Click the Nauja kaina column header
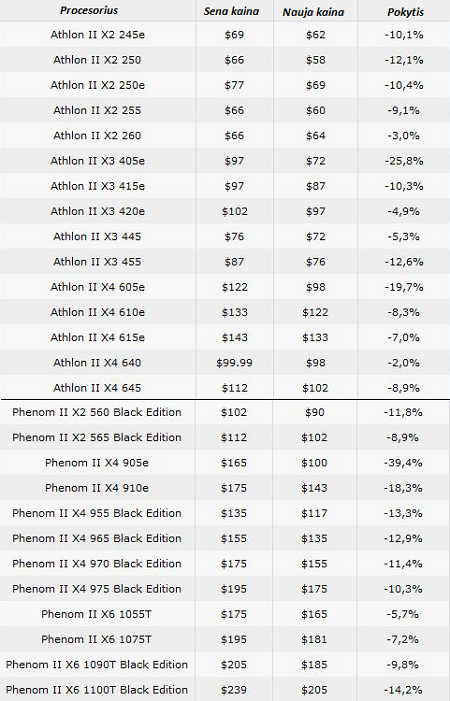Viewport: 450px width, 701px height. click(313, 12)
